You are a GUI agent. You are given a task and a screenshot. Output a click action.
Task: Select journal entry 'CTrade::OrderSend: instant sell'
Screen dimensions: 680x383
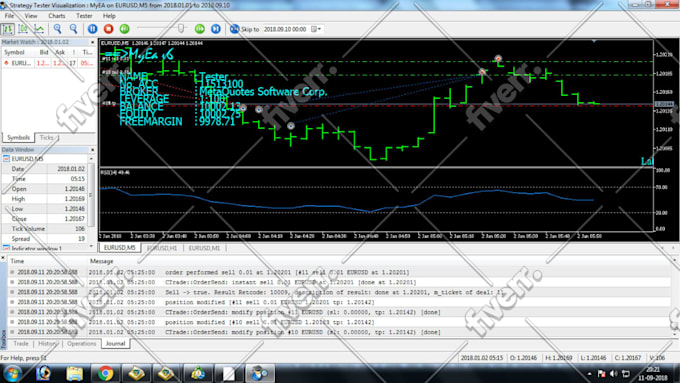click(x=340, y=282)
